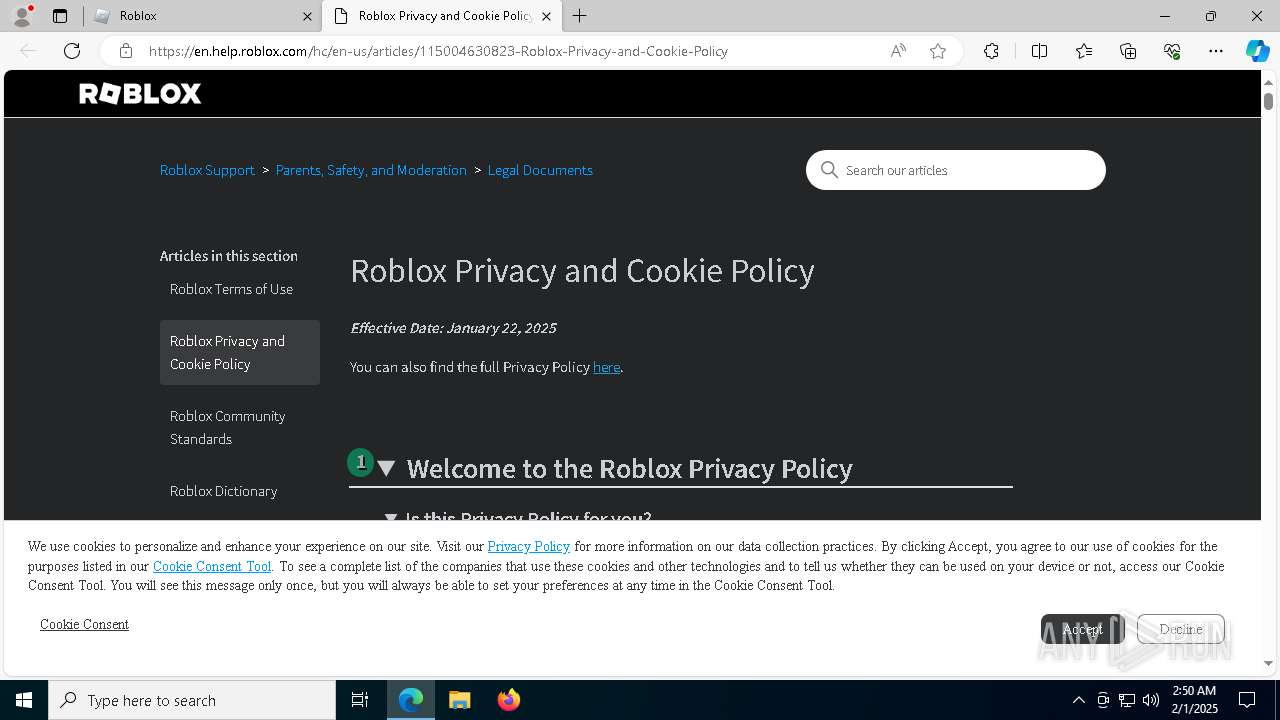This screenshot has width=1280, height=720.
Task: Click the scrollbar up arrow
Action: pyautogui.click(x=1268, y=81)
